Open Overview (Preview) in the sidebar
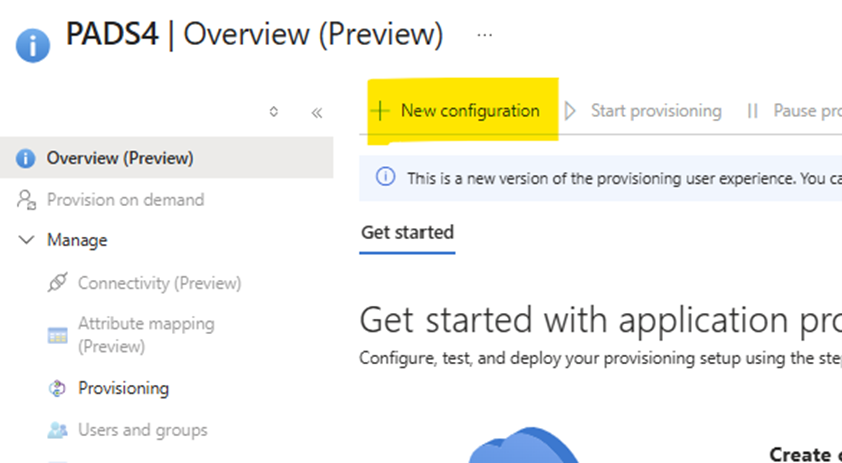Image resolution: width=842 pixels, height=463 pixels. click(166, 158)
